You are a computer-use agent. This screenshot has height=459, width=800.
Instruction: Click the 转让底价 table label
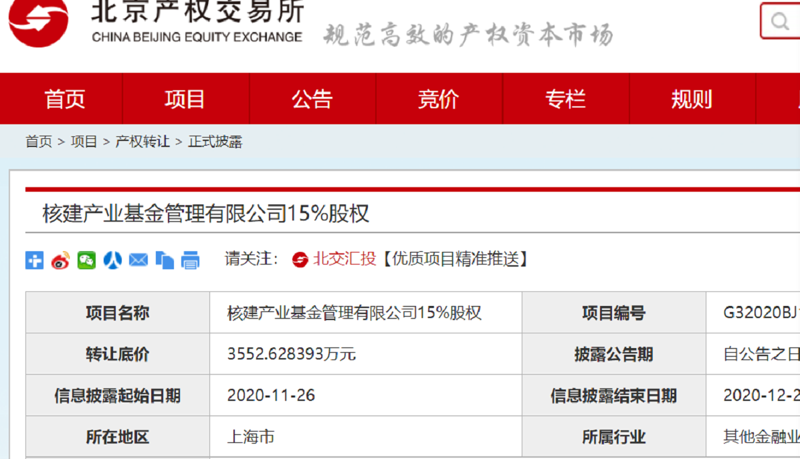117,354
